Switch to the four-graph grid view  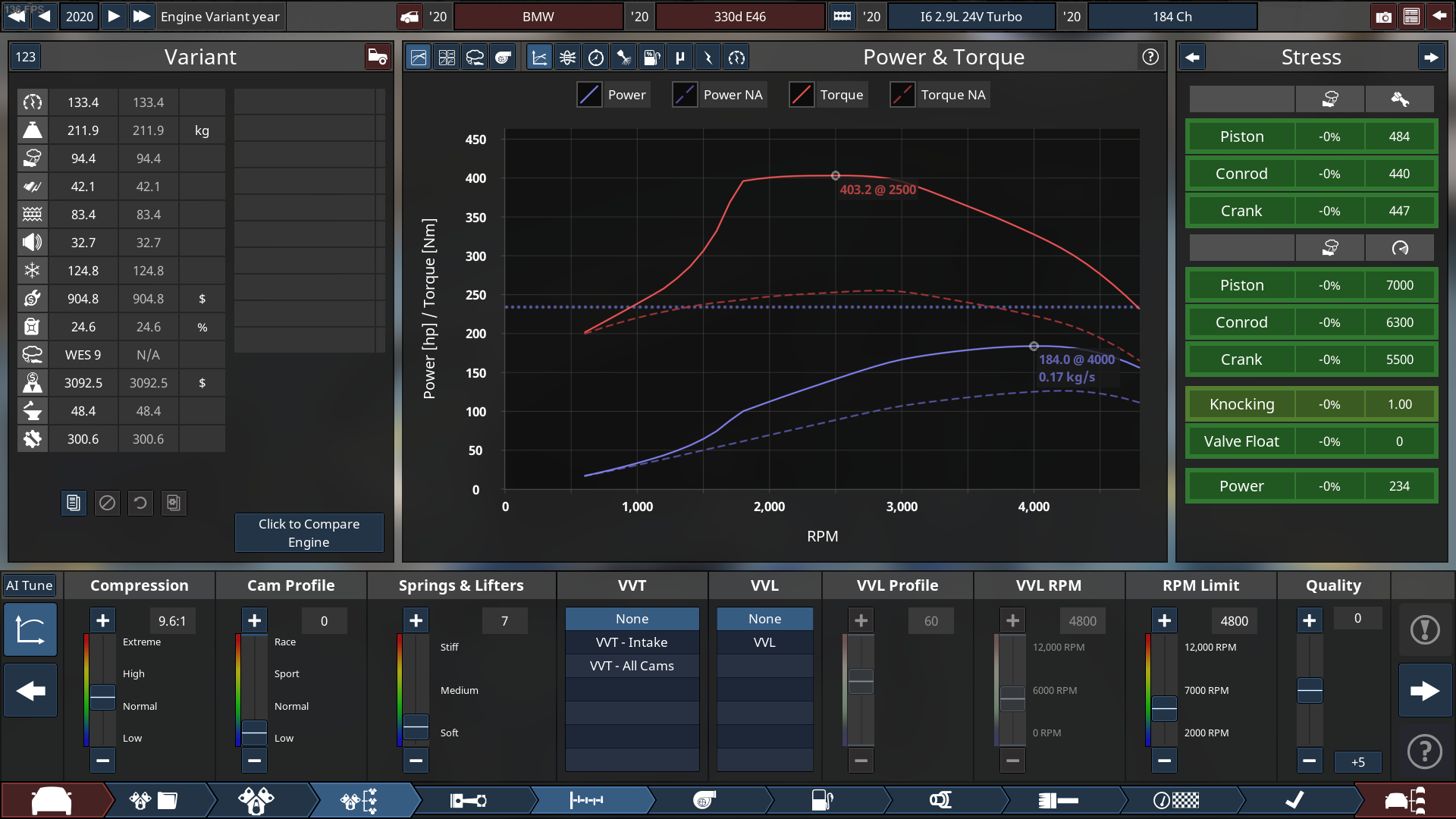click(447, 58)
